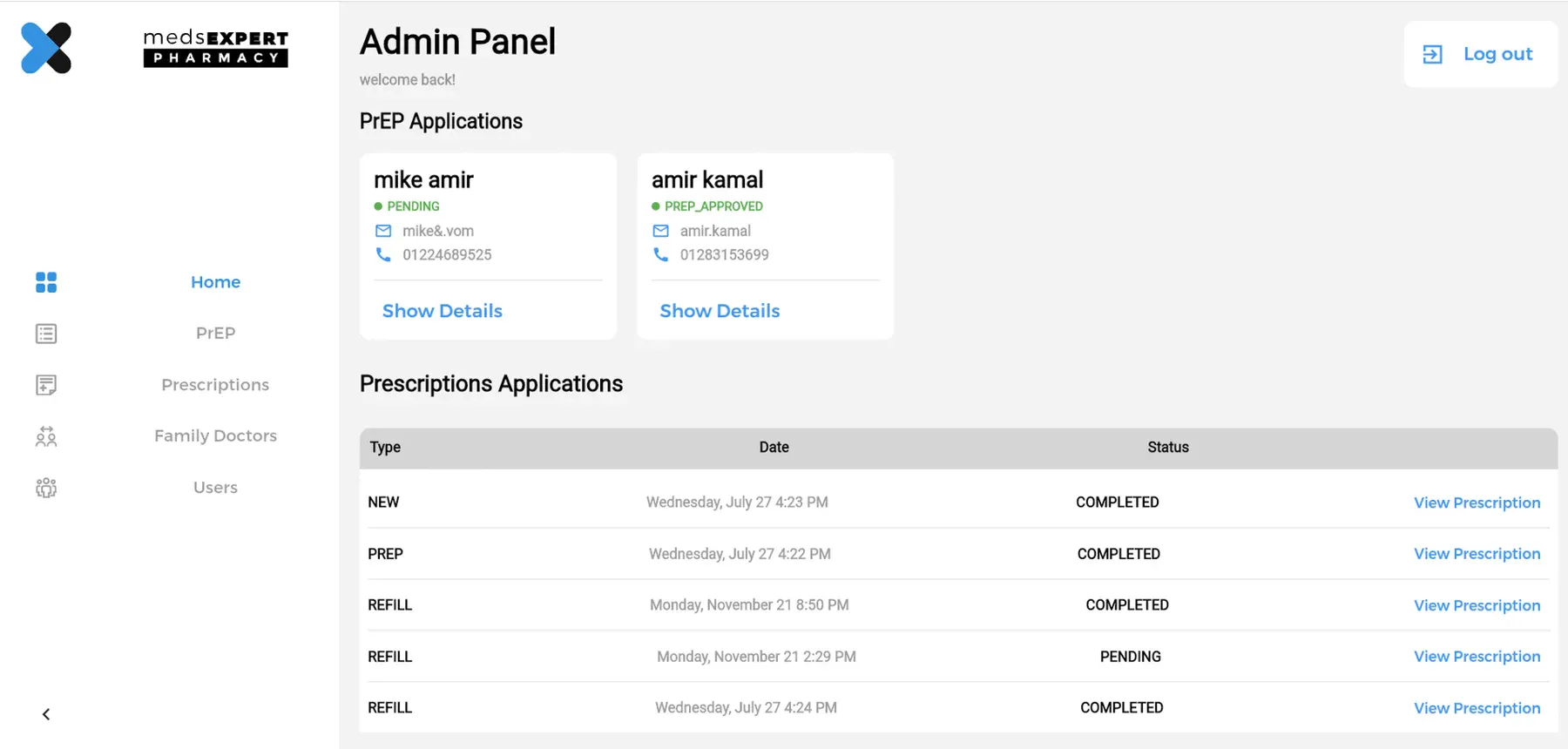Go to the Home menu item

(215, 282)
